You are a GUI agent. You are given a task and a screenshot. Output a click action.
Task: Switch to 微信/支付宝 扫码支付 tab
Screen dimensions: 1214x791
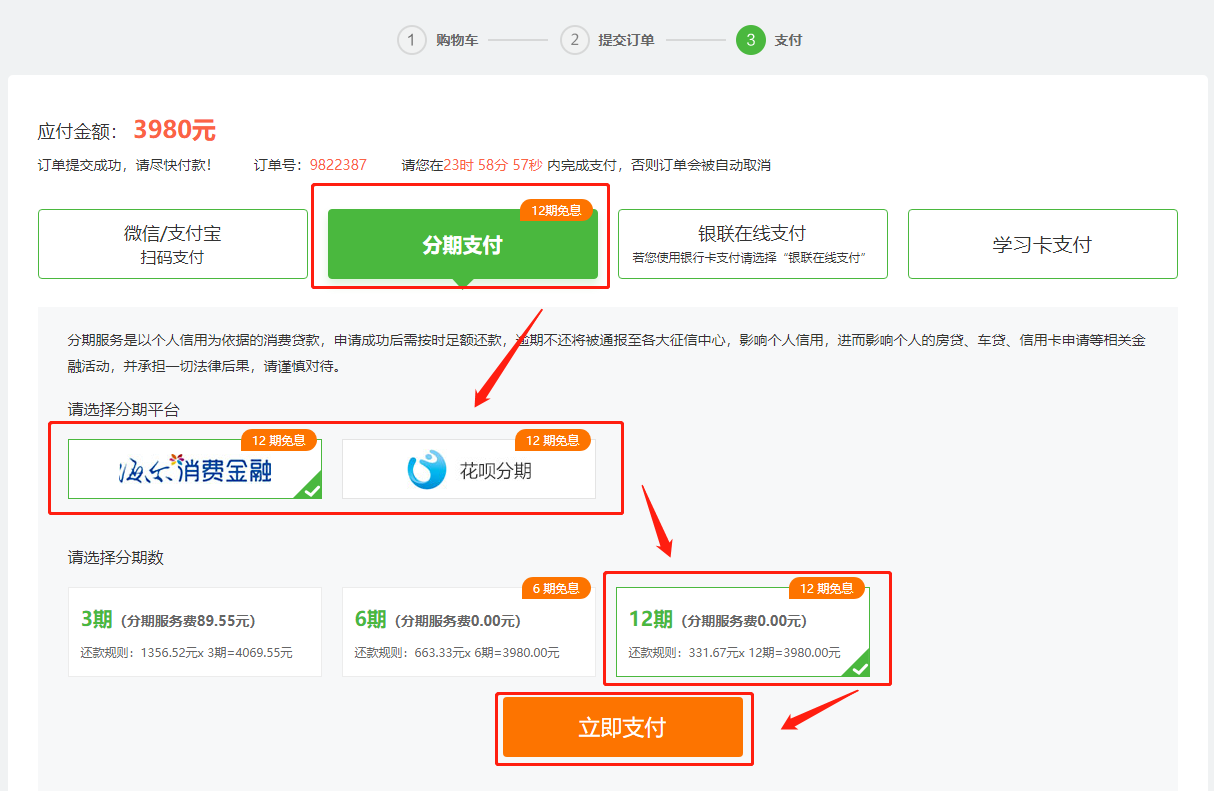(x=172, y=244)
